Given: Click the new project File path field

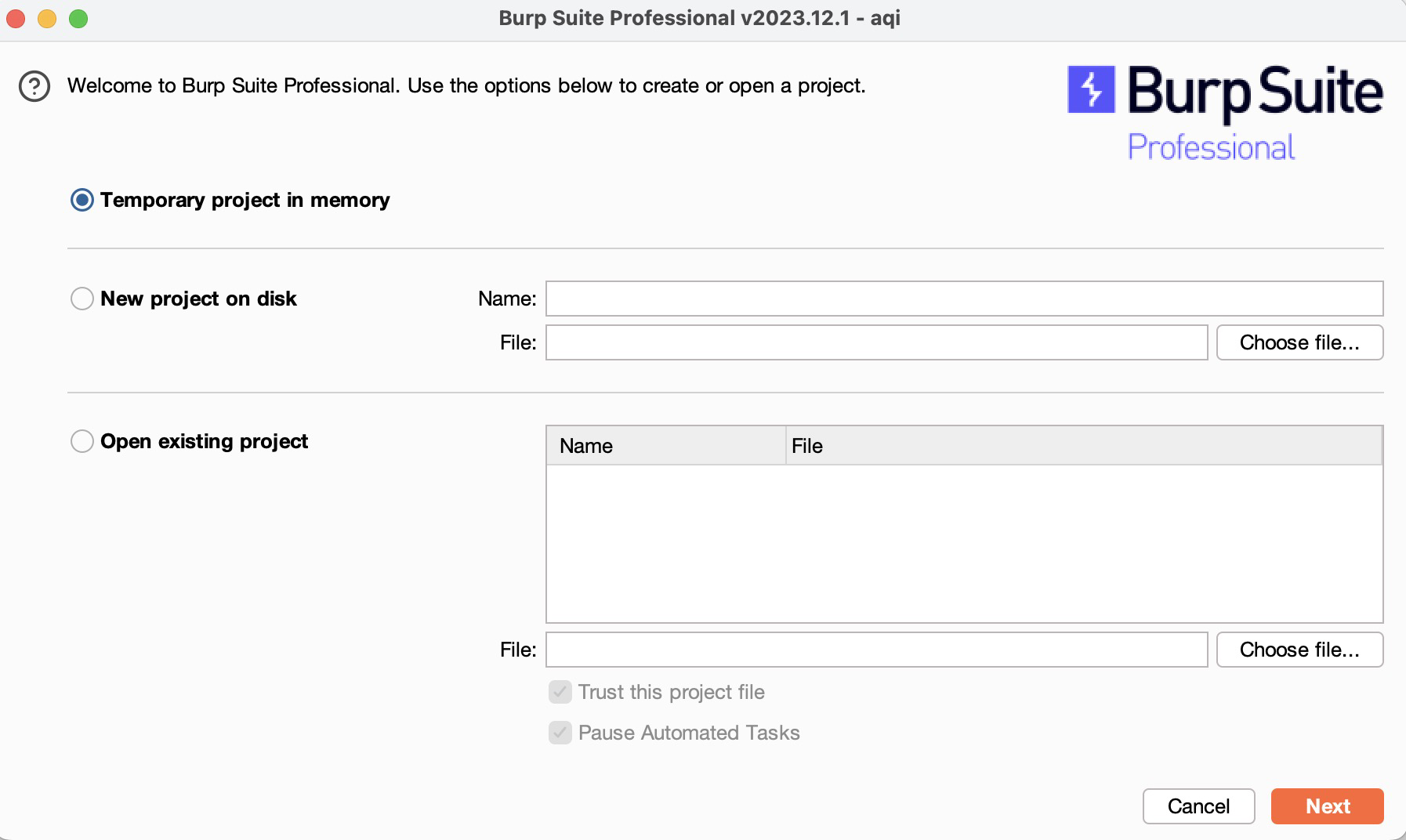Looking at the screenshot, I should 876,342.
